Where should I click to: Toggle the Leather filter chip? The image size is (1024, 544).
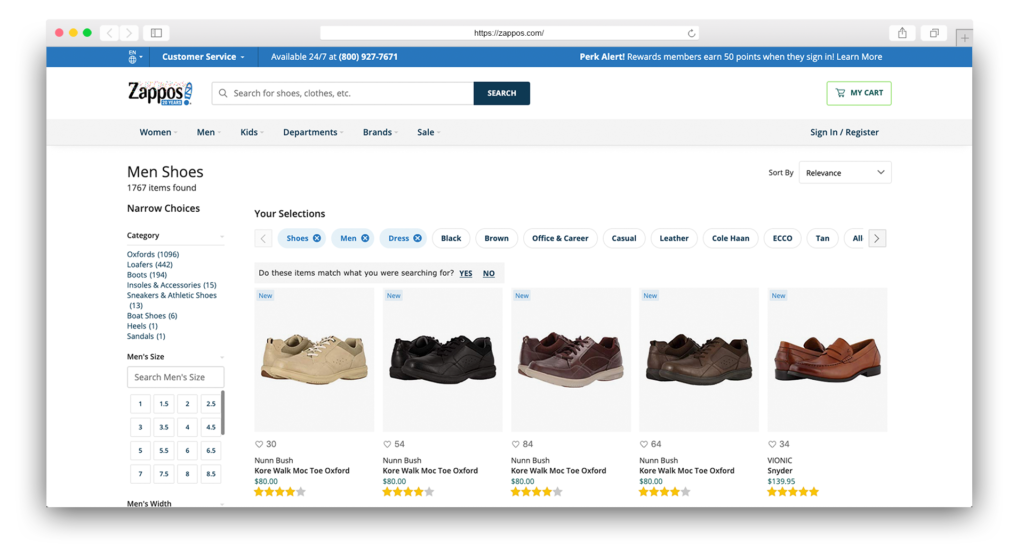(674, 238)
